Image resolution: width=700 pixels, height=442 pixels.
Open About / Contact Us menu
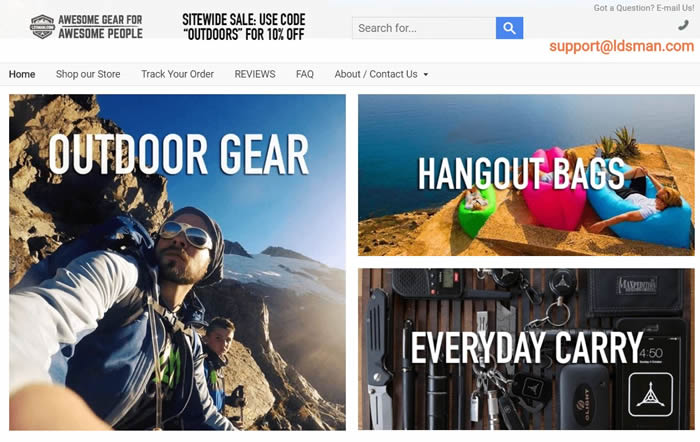click(376, 74)
